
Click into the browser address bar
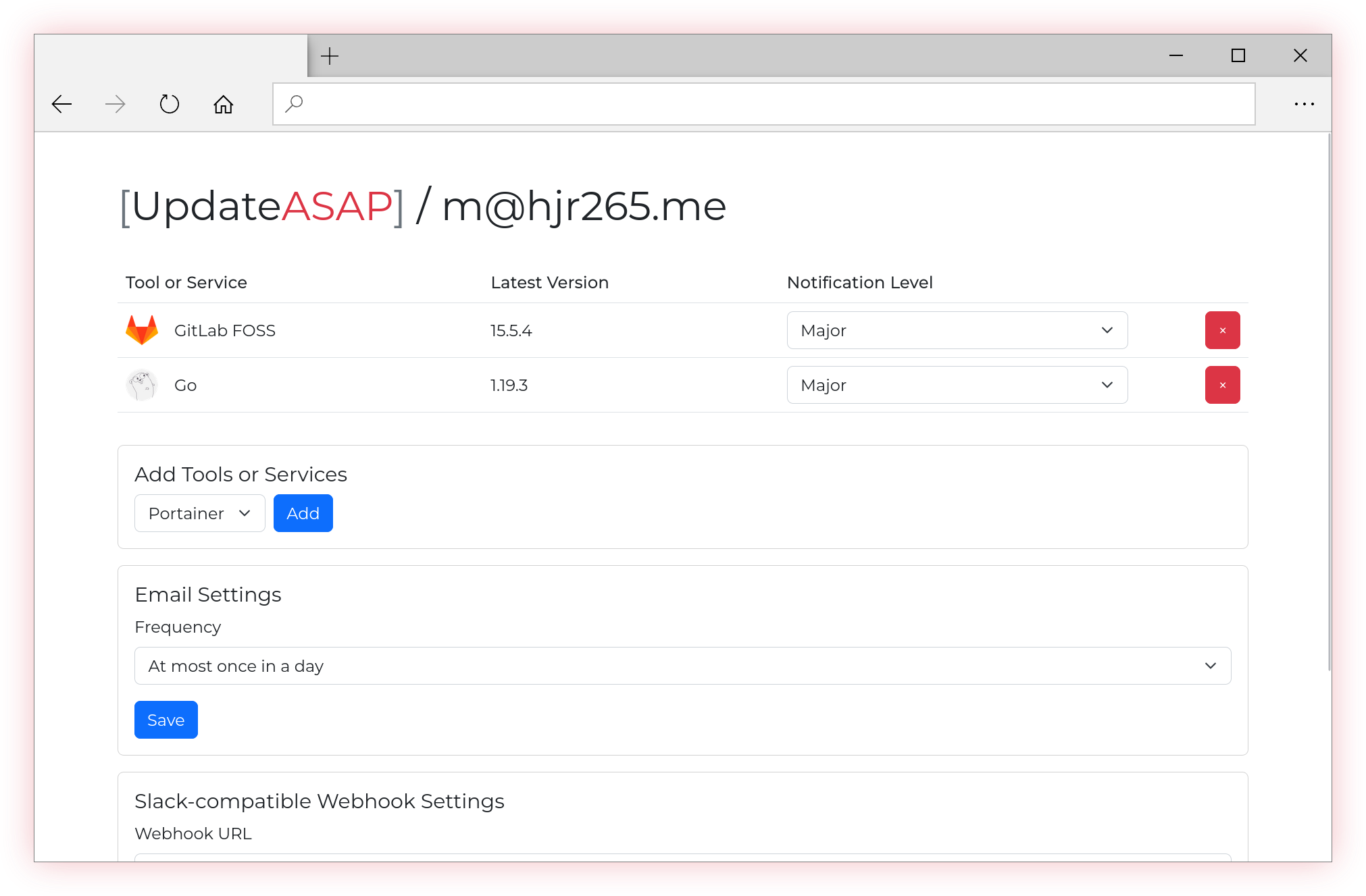pyautogui.click(x=763, y=104)
